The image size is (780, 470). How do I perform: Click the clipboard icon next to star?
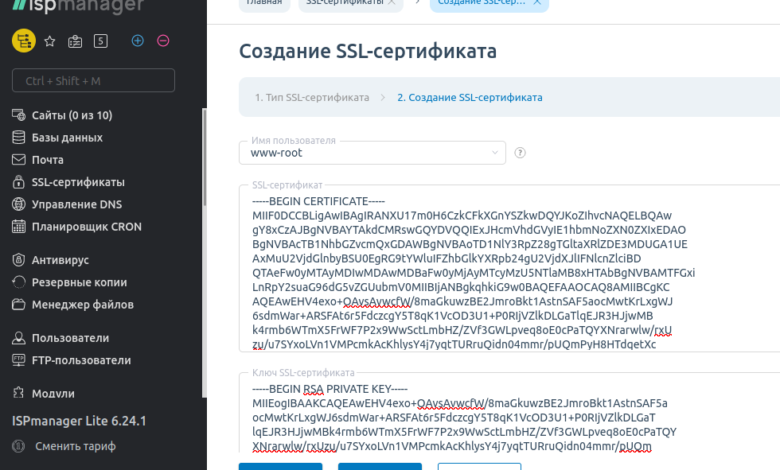tap(75, 41)
